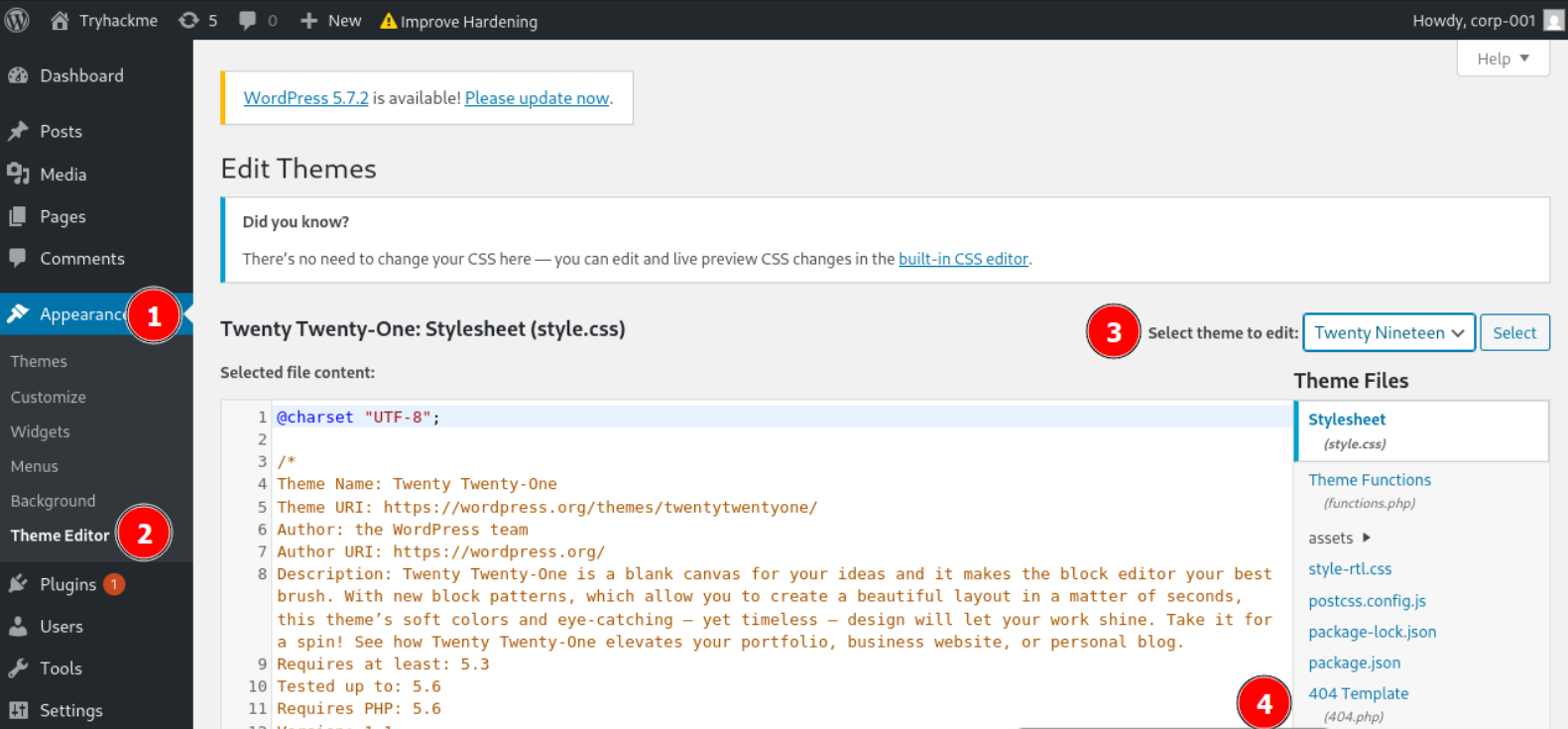The width and height of the screenshot is (1568, 729).
Task: Click the Appearance paintbrush icon
Action: pos(18,313)
